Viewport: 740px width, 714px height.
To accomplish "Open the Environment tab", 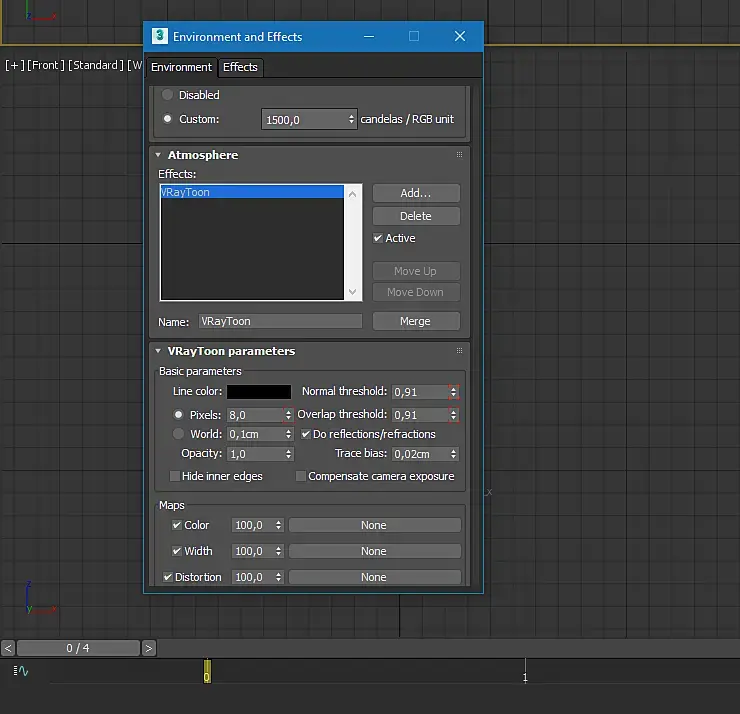I will [x=181, y=67].
